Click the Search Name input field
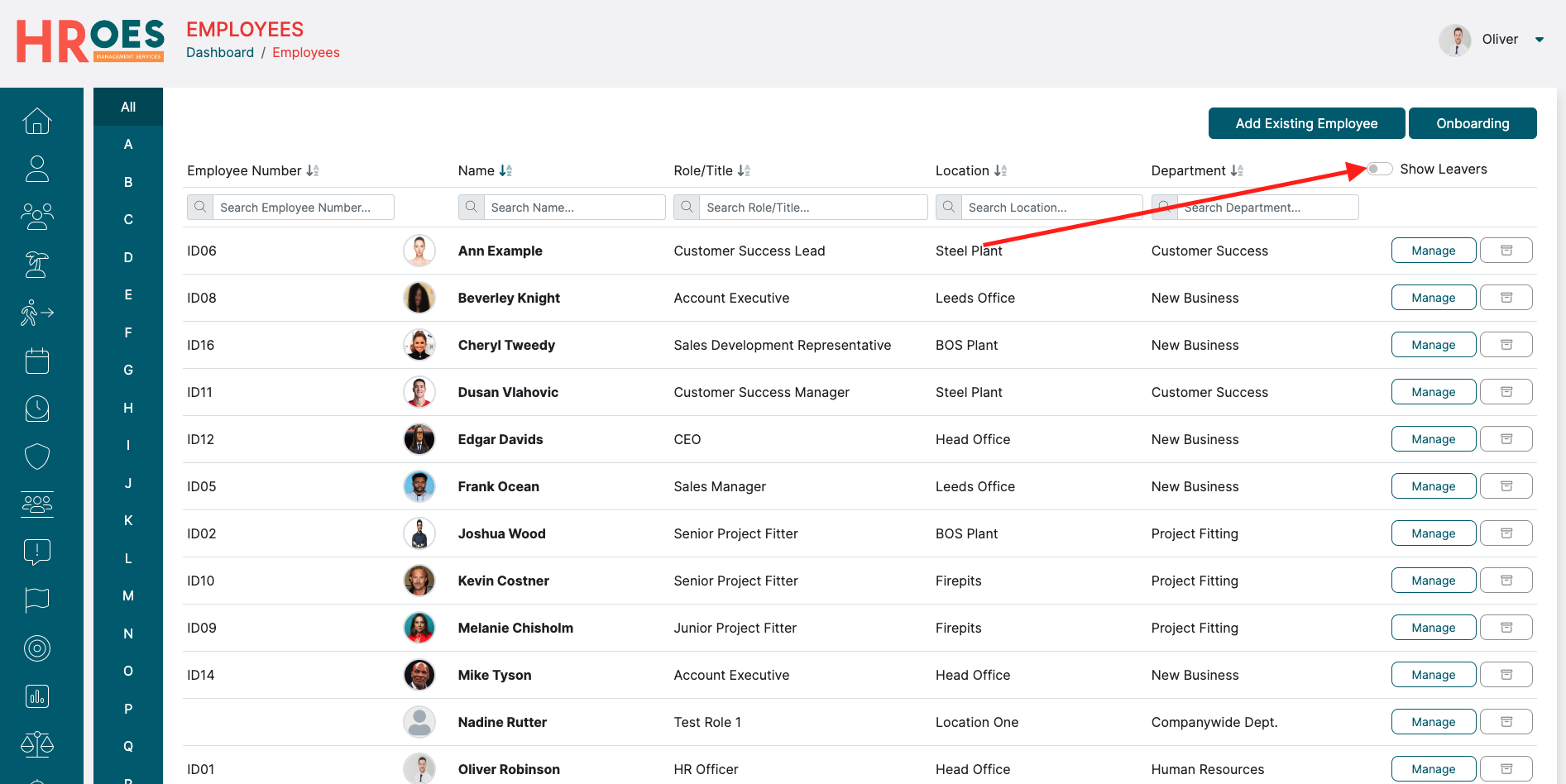 [x=575, y=208]
